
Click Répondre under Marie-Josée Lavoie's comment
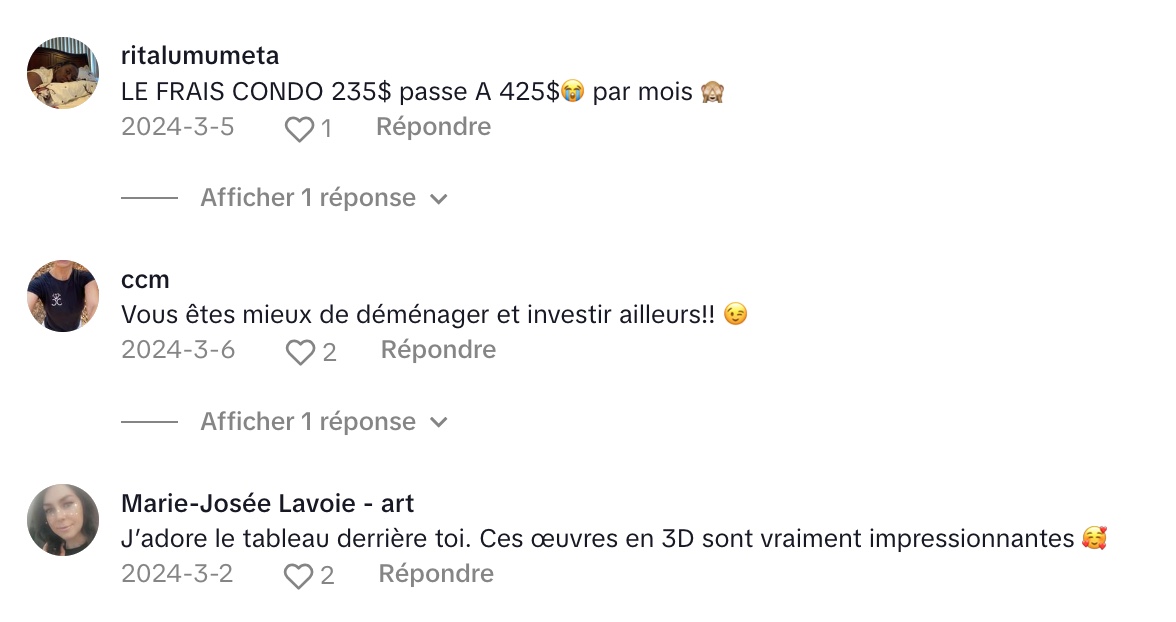436,574
